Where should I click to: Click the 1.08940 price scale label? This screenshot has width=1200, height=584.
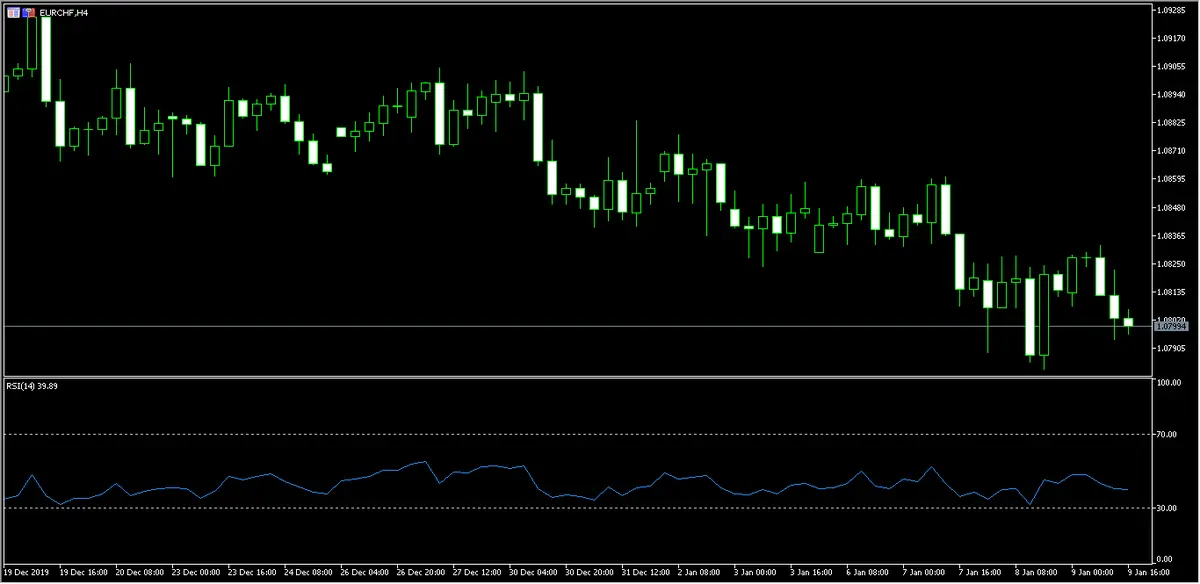(1171, 94)
